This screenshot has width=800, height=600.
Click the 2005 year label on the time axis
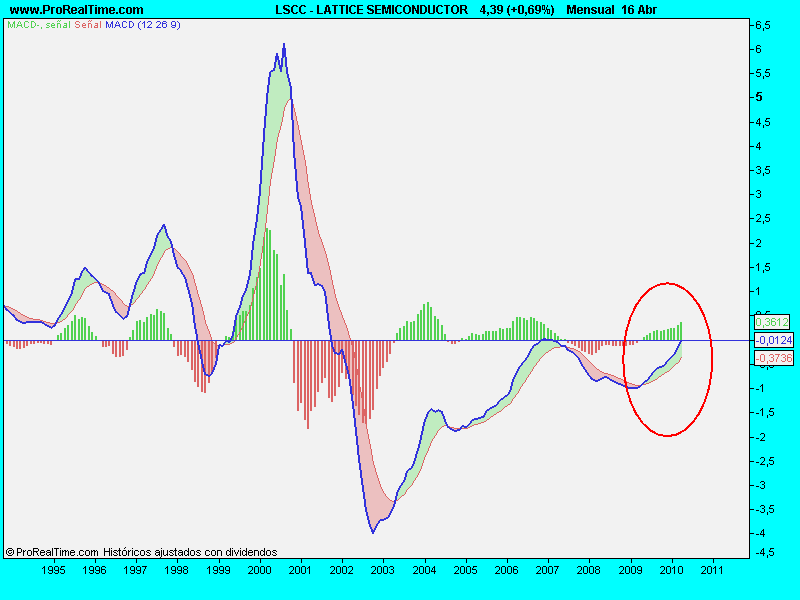(465, 570)
